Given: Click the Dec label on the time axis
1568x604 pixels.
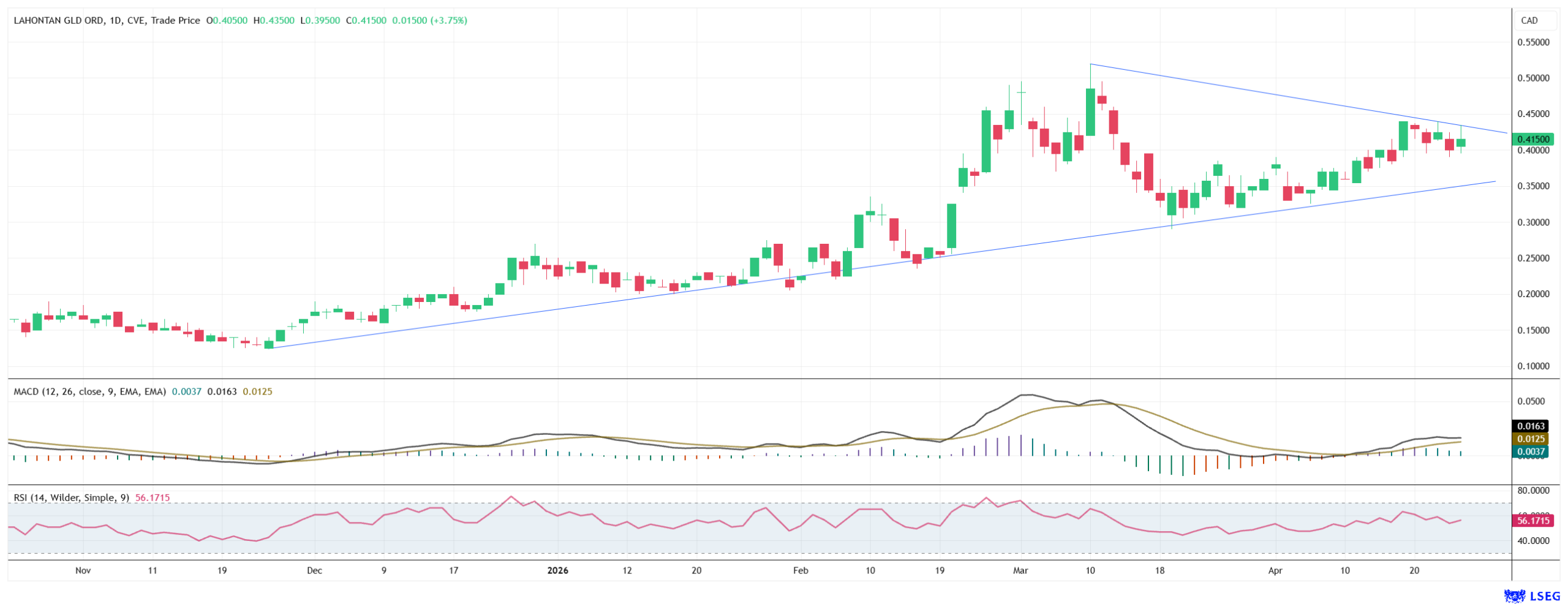Looking at the screenshot, I should (x=314, y=570).
